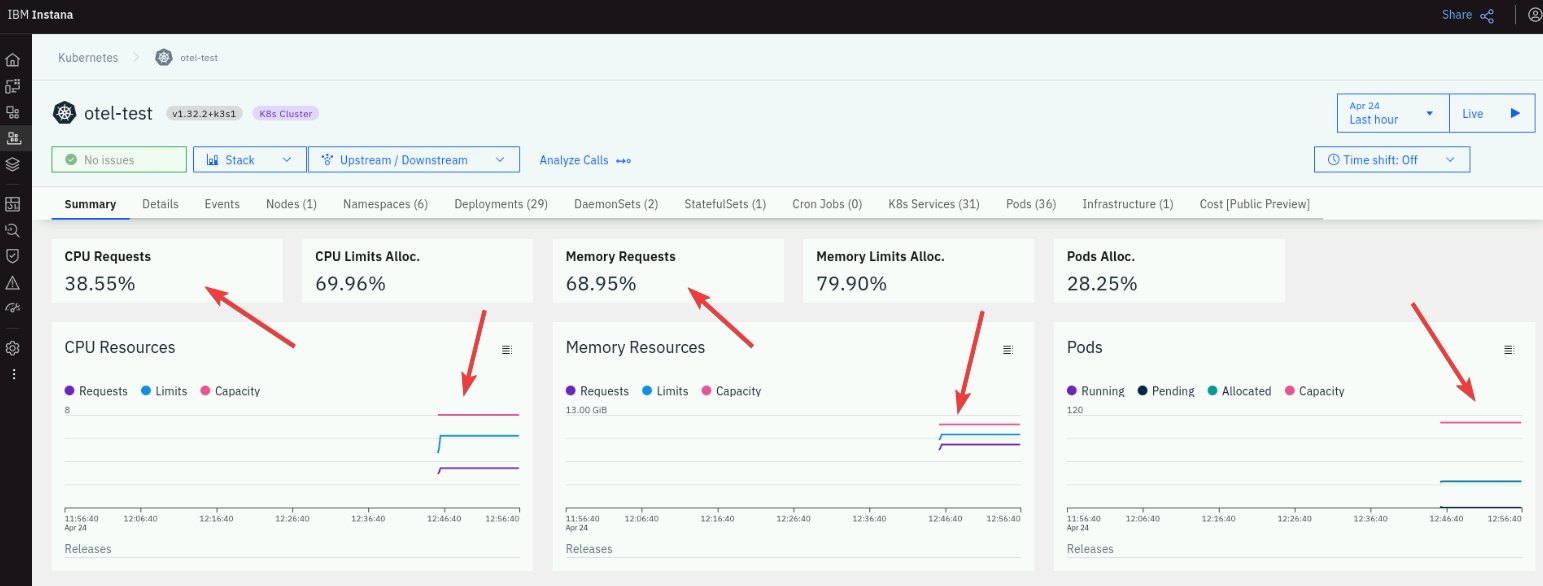Open the More vertical dots in sidebar
Image resolution: width=1543 pixels, height=586 pixels.
click(x=13, y=374)
